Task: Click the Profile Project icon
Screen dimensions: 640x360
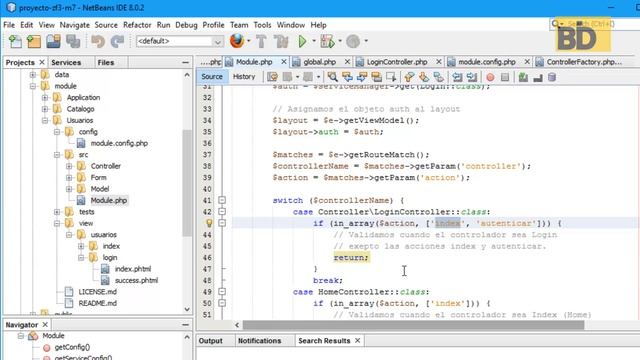Action: pyautogui.click(x=353, y=41)
